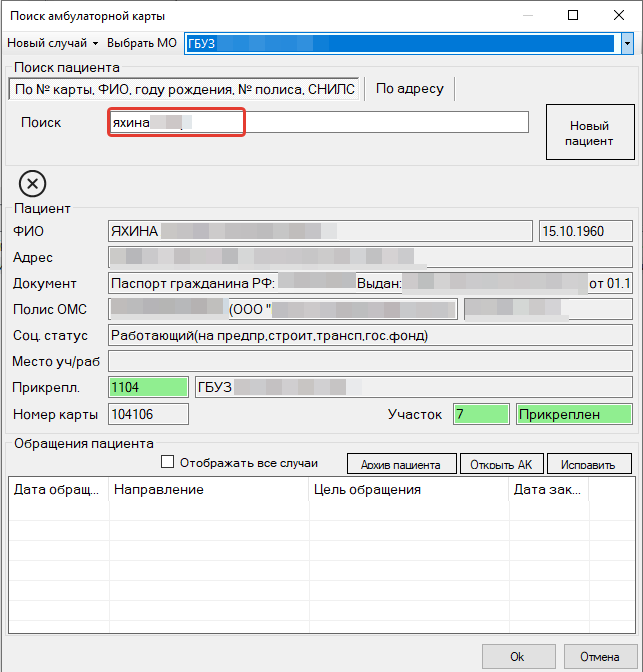Confirm with the Ok button

click(x=517, y=657)
